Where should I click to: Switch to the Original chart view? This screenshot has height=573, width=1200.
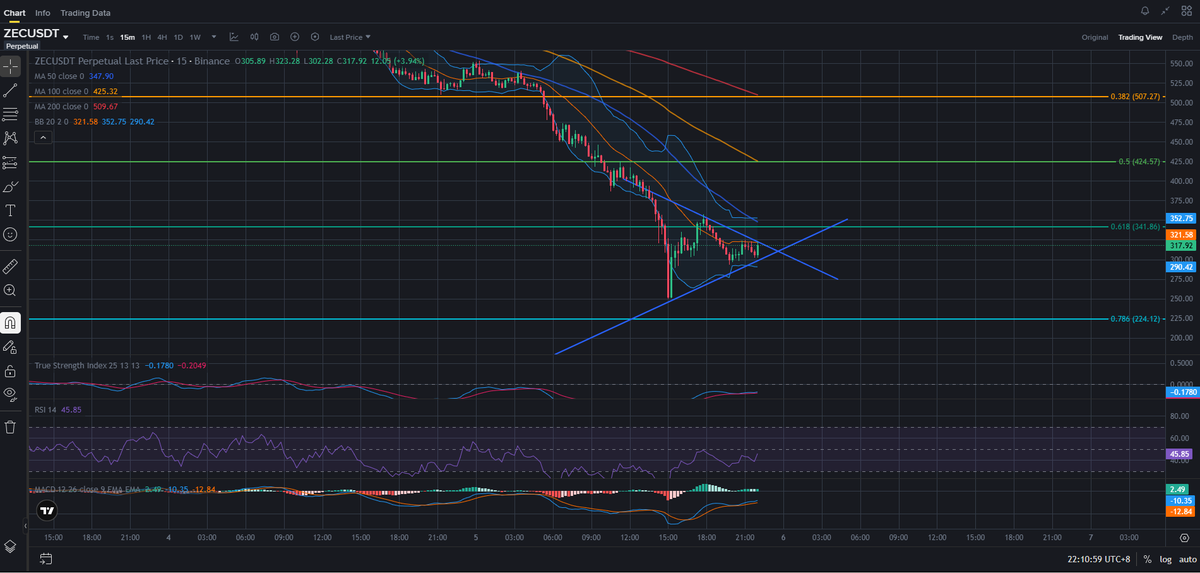pos(1095,37)
